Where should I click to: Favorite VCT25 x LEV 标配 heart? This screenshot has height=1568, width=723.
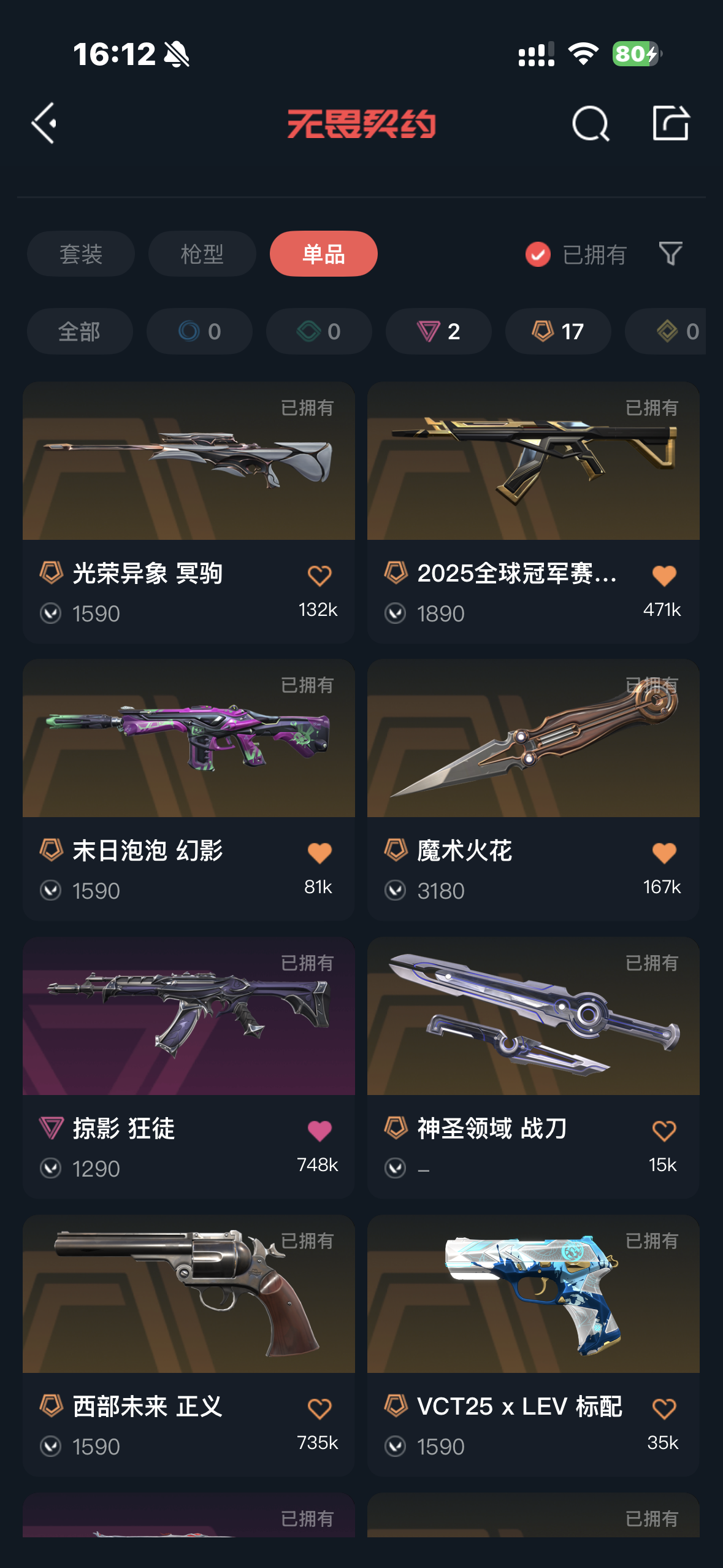pyautogui.click(x=664, y=1408)
